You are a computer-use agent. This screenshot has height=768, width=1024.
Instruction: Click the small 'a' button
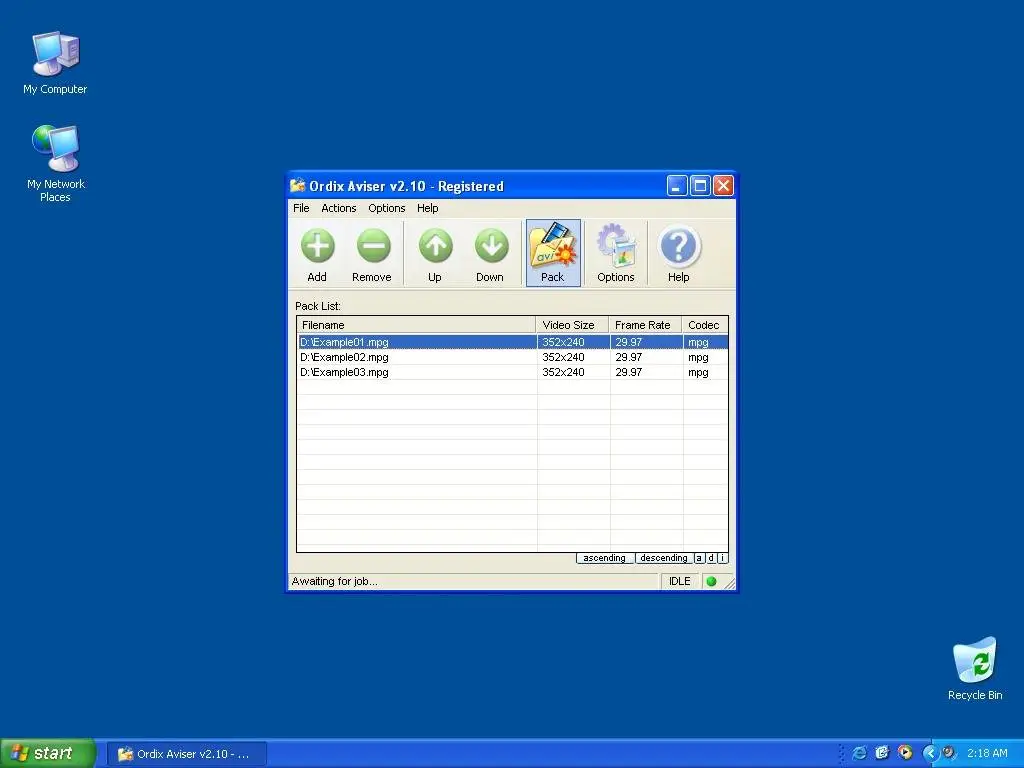click(699, 558)
